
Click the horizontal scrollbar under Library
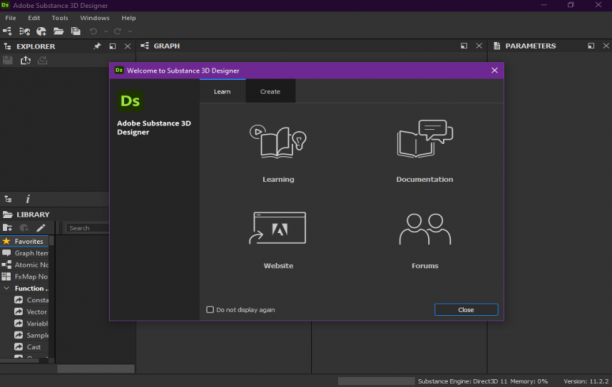tap(96, 368)
